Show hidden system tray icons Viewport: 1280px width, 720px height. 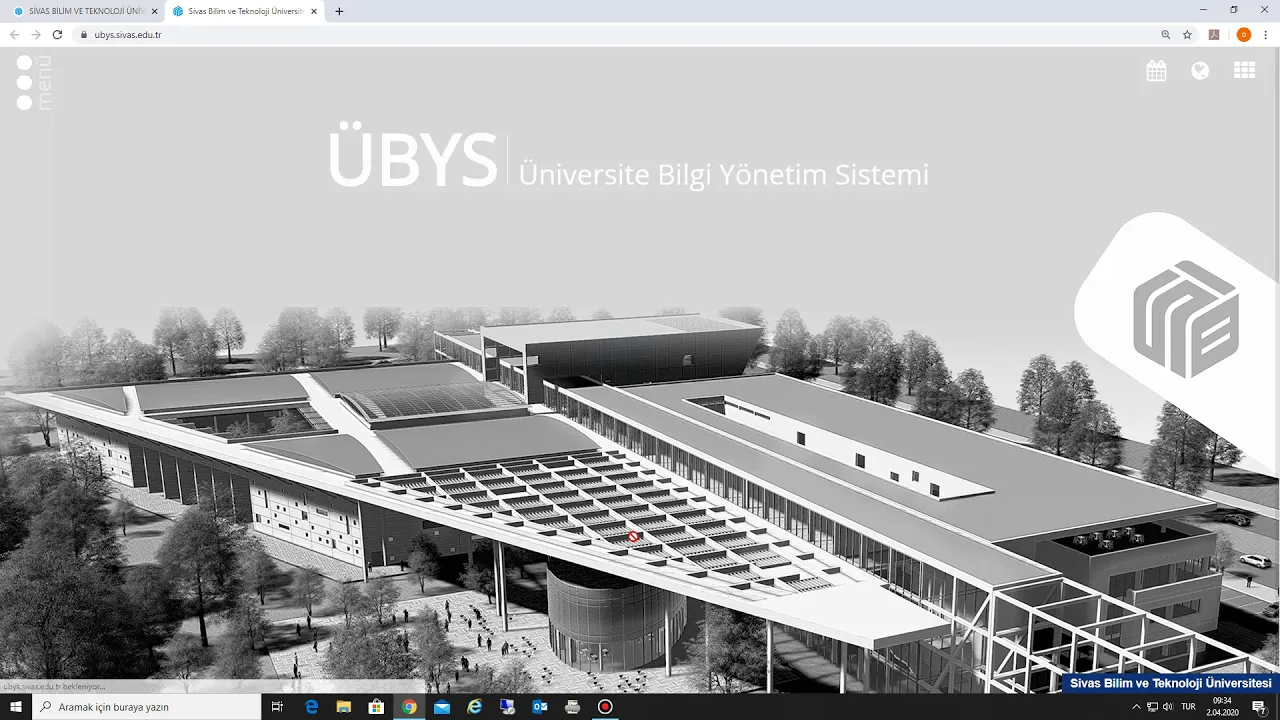pyautogui.click(x=1136, y=706)
